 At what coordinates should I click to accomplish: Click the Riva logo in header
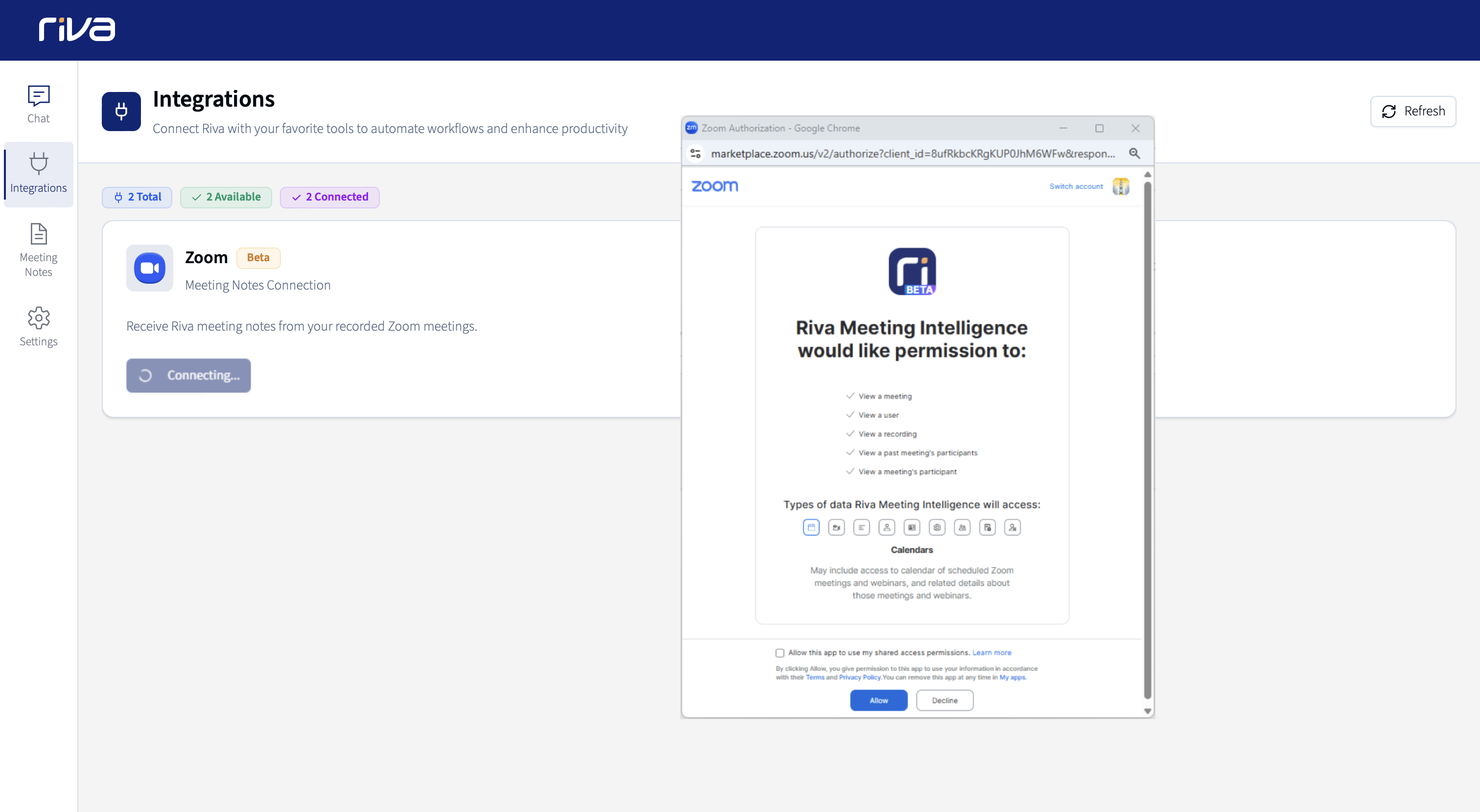(77, 29)
